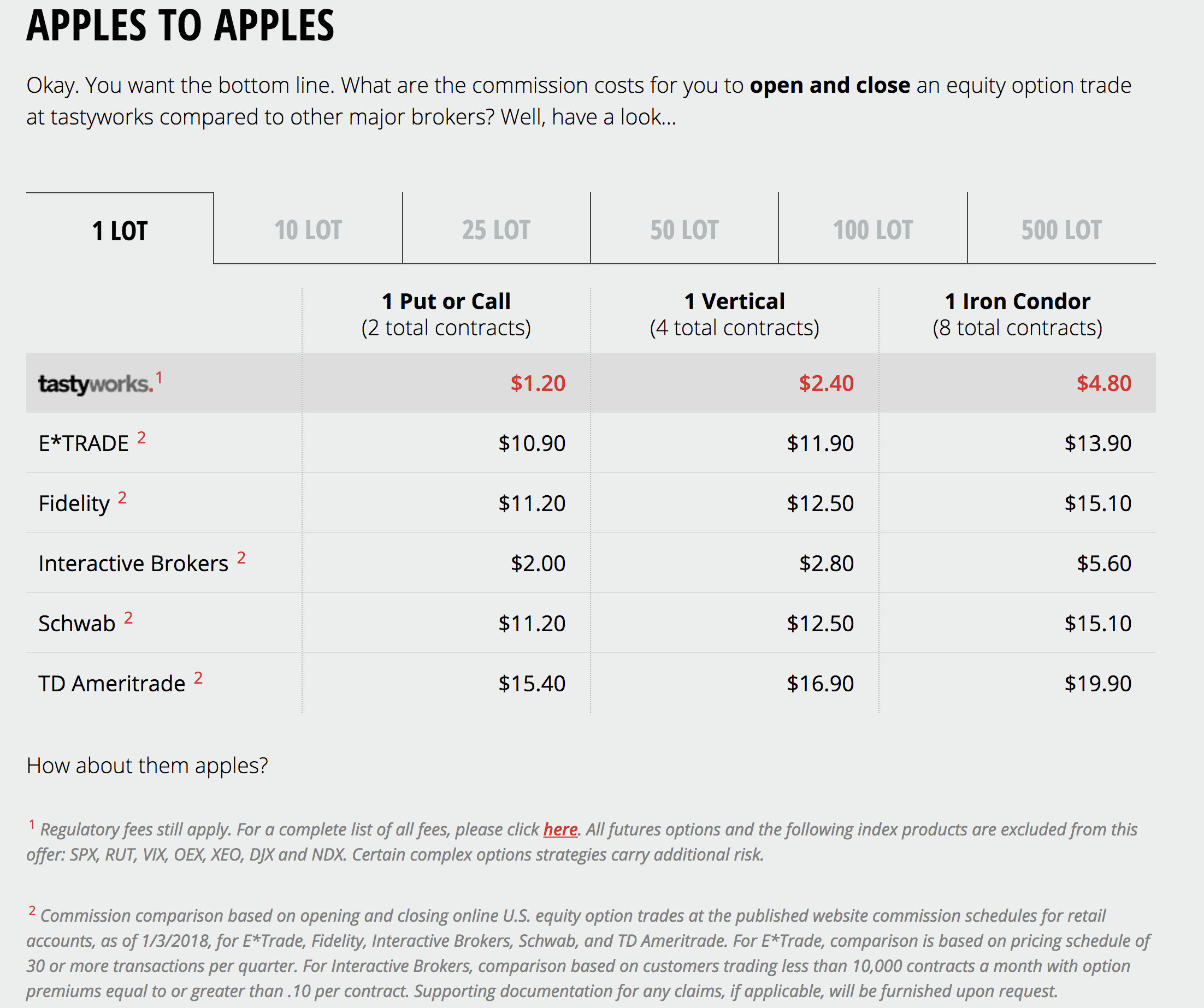1204x1008 pixels.
Task: Click the Interactive Brokers row label
Action: (x=134, y=564)
